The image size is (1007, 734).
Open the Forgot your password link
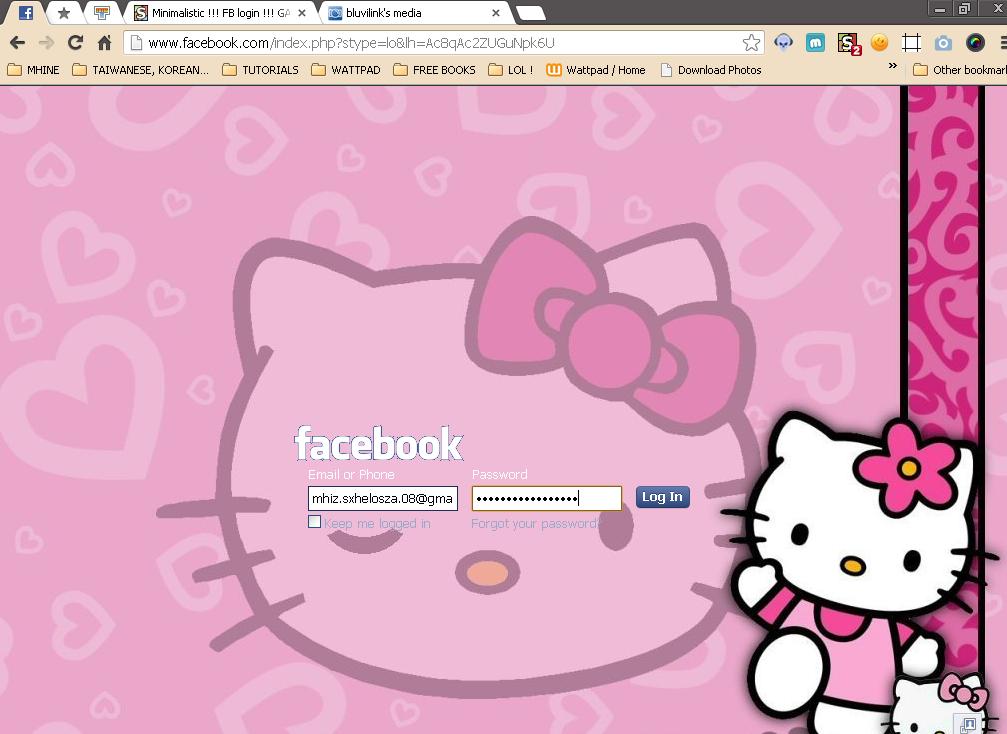(534, 523)
